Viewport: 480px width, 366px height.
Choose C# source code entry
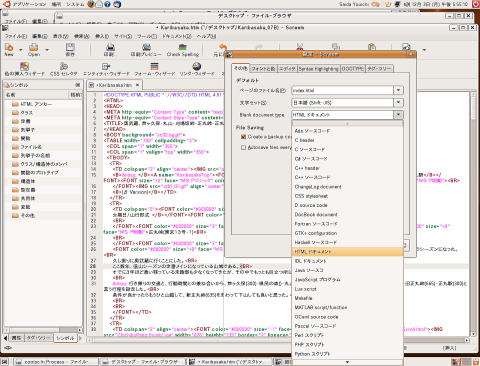tap(347, 159)
